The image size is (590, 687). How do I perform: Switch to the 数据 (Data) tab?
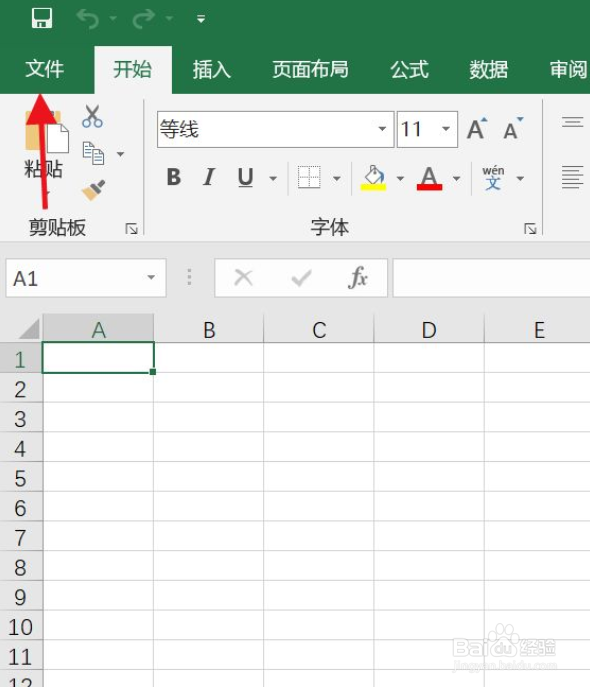488,69
